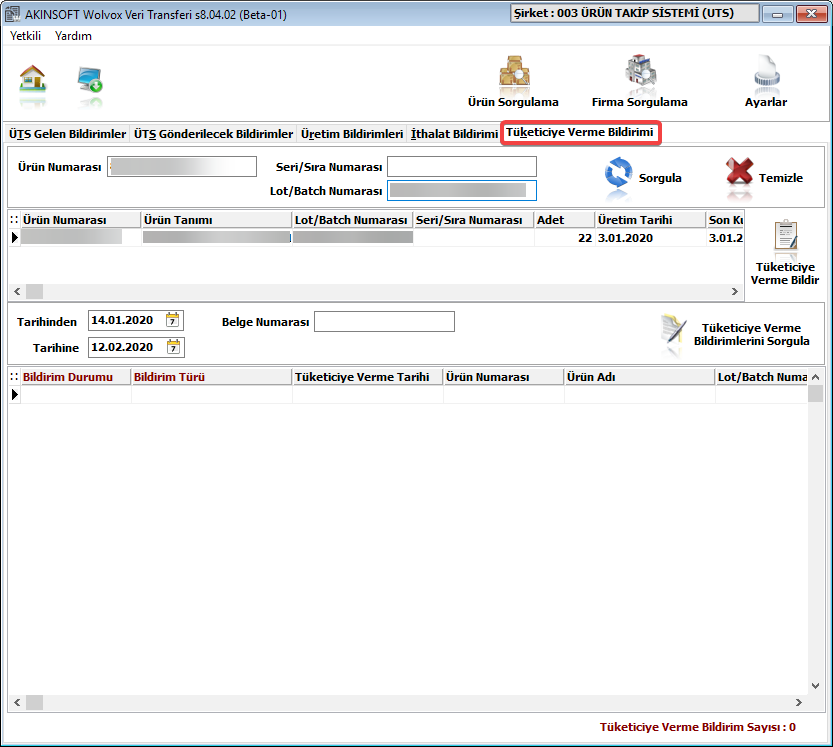Click the Temizle red X icon

pyautogui.click(x=739, y=172)
